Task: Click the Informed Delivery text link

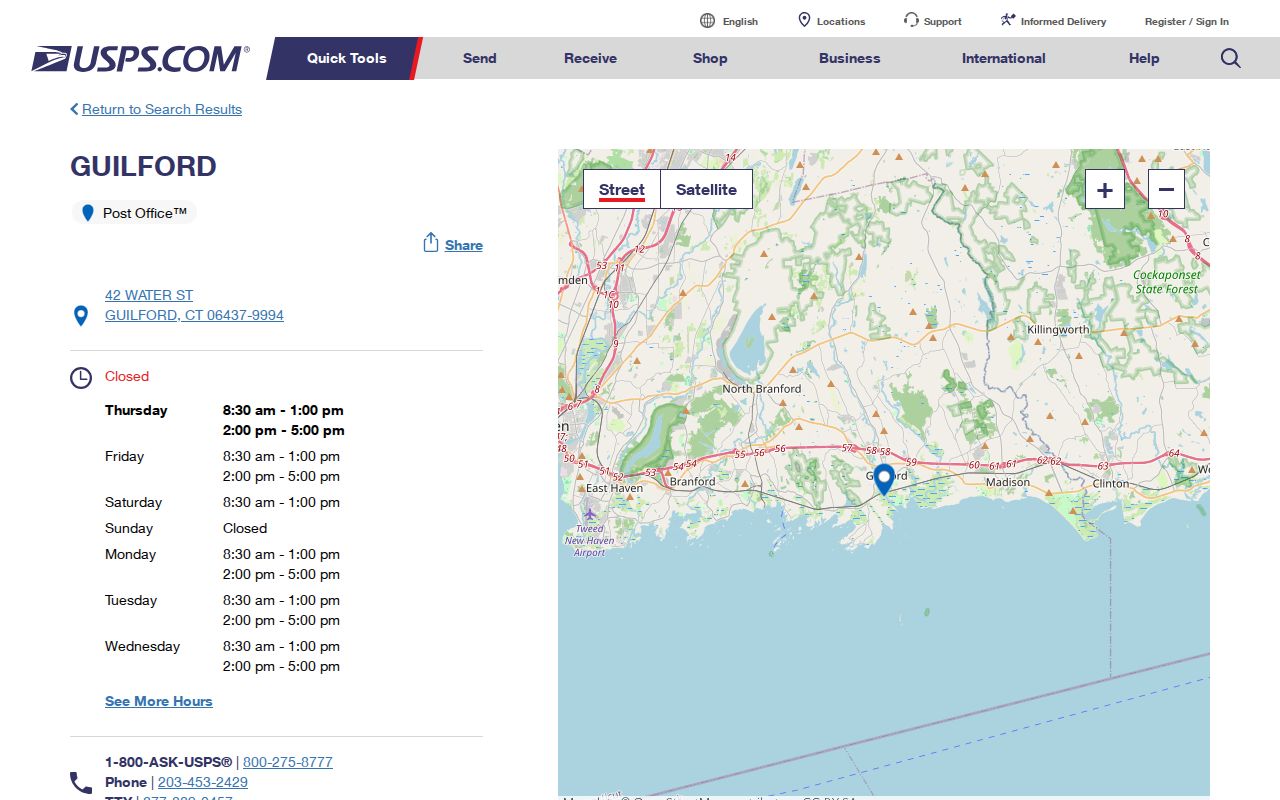Action: (x=1064, y=21)
